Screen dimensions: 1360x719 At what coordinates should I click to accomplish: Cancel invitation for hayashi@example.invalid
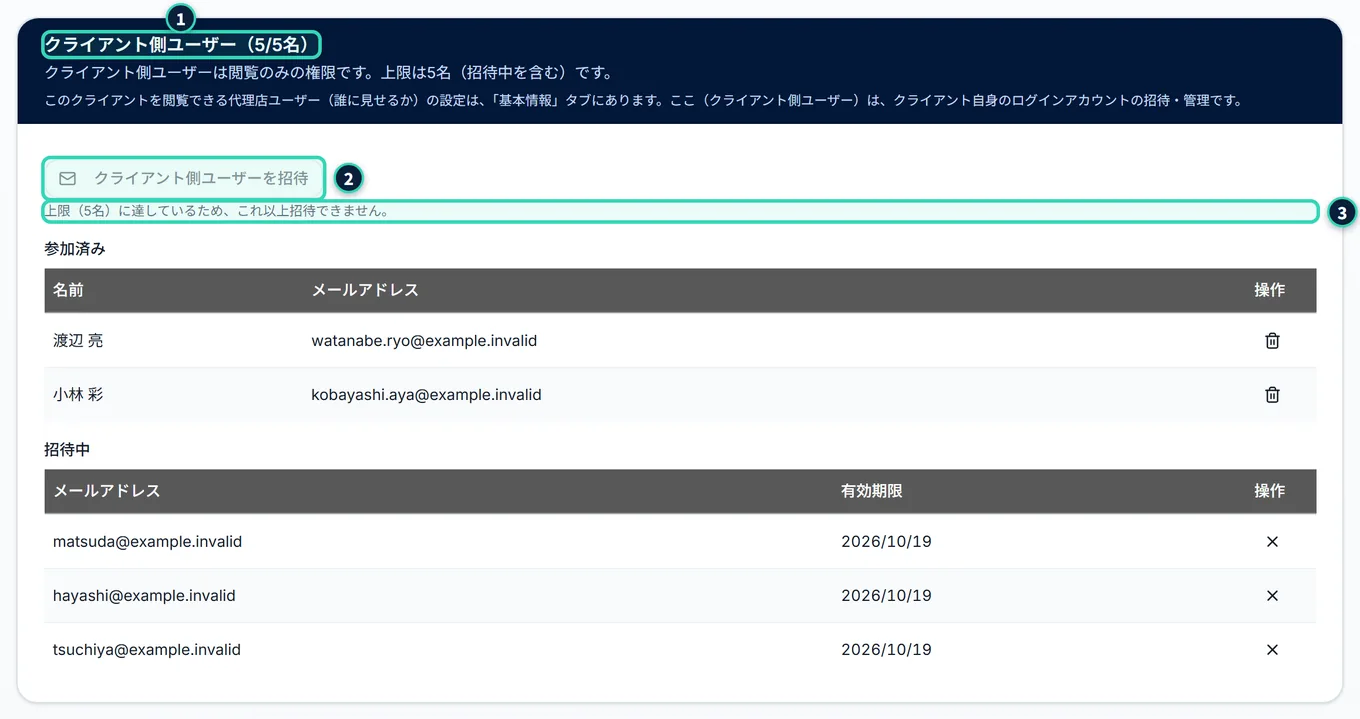click(x=1272, y=596)
